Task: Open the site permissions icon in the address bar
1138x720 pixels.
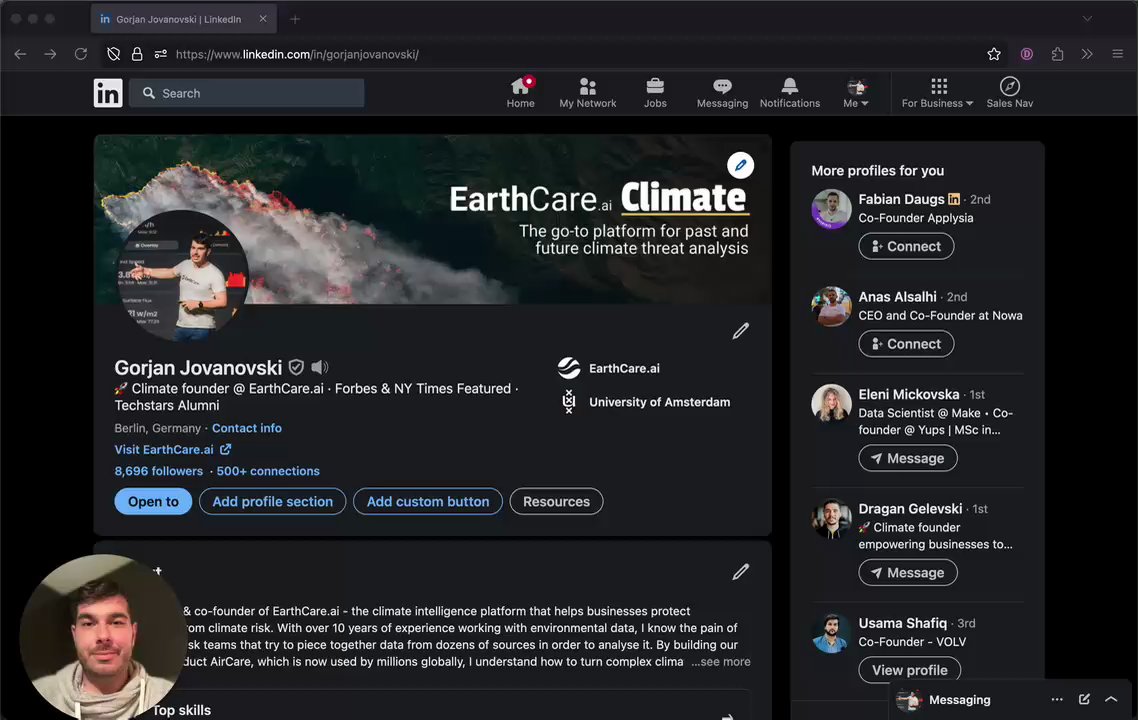Action: pos(160,54)
